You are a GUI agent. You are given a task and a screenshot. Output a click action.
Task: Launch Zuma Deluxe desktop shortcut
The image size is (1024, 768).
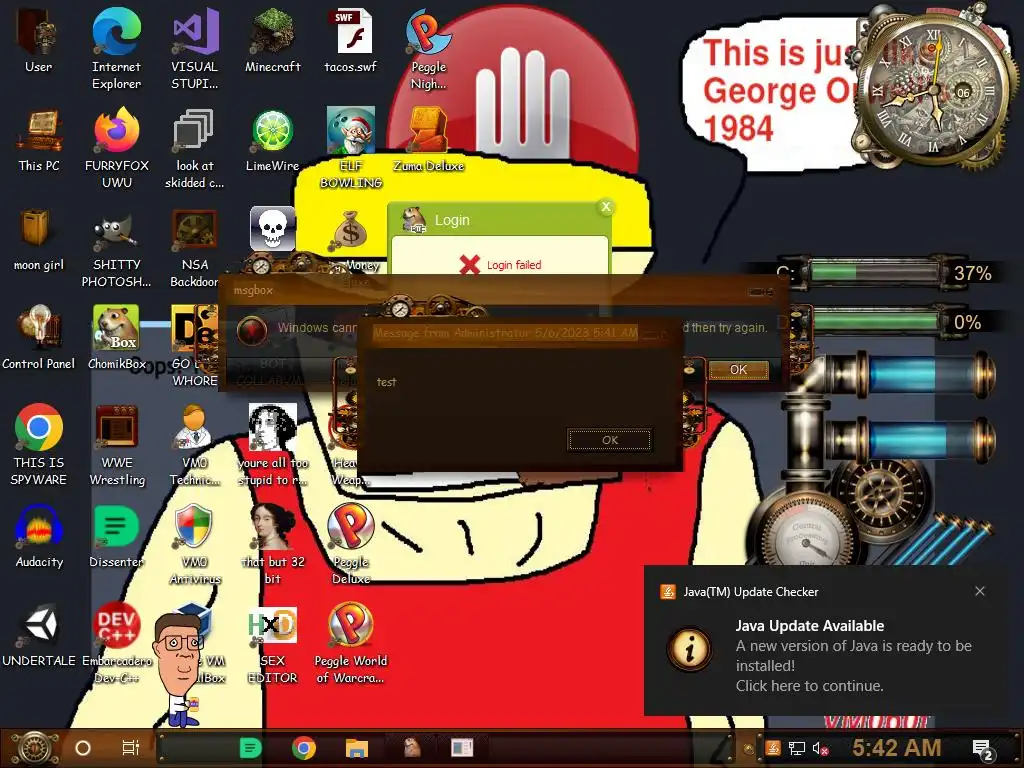428,140
